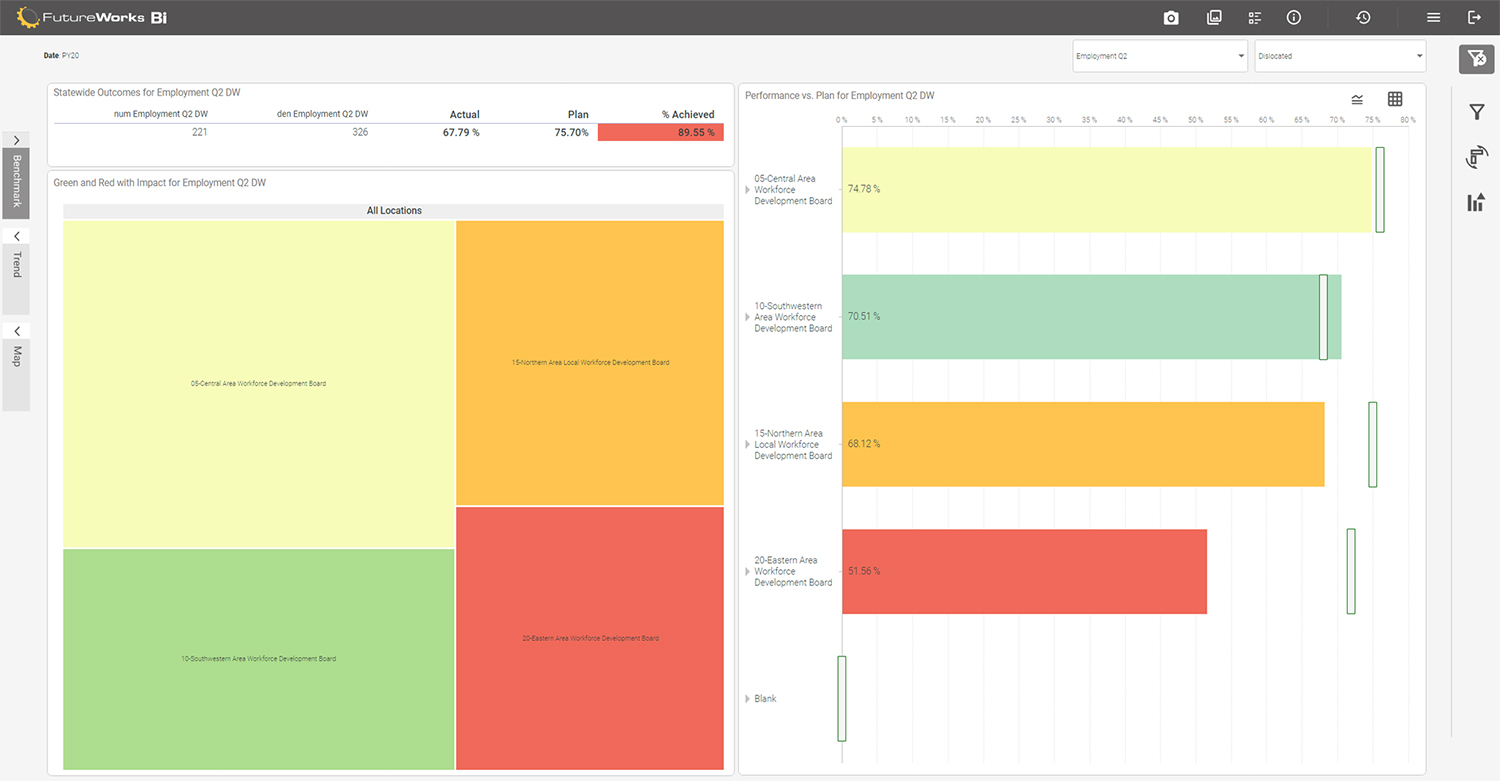Viewport: 1500px width, 781px height.
Task: Open the filter icon in the right sidebar
Action: click(1476, 112)
